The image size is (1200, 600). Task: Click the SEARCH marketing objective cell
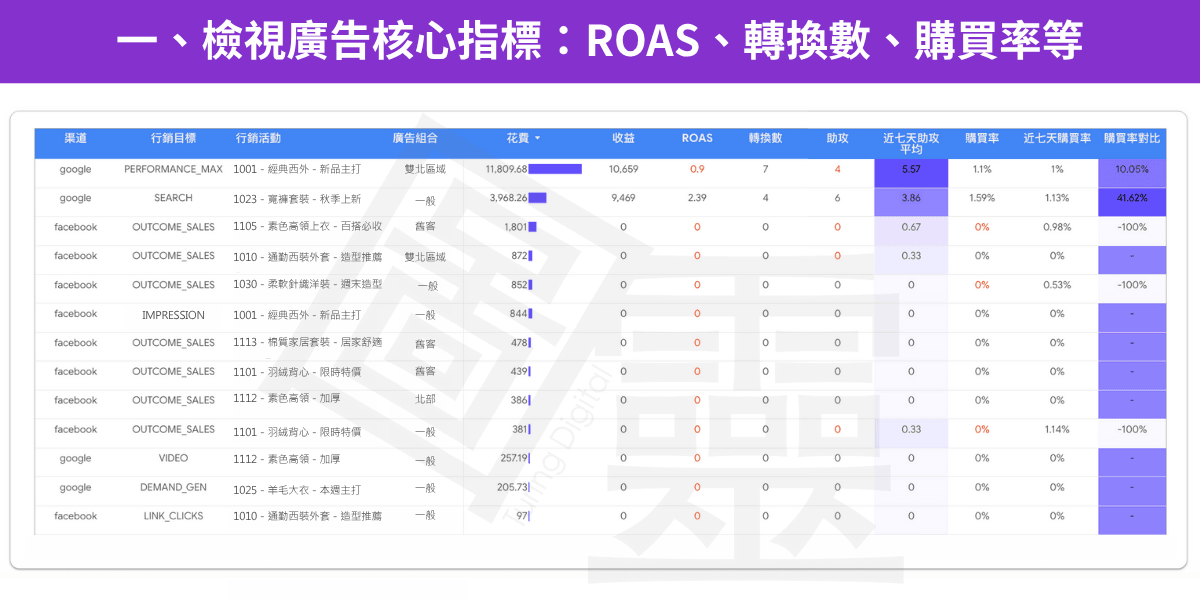pos(173,198)
